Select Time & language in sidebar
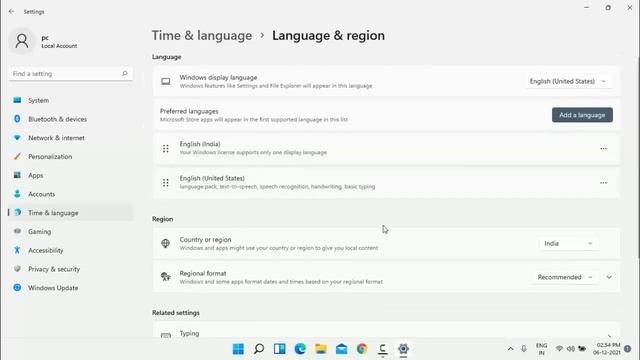 (x=70, y=213)
